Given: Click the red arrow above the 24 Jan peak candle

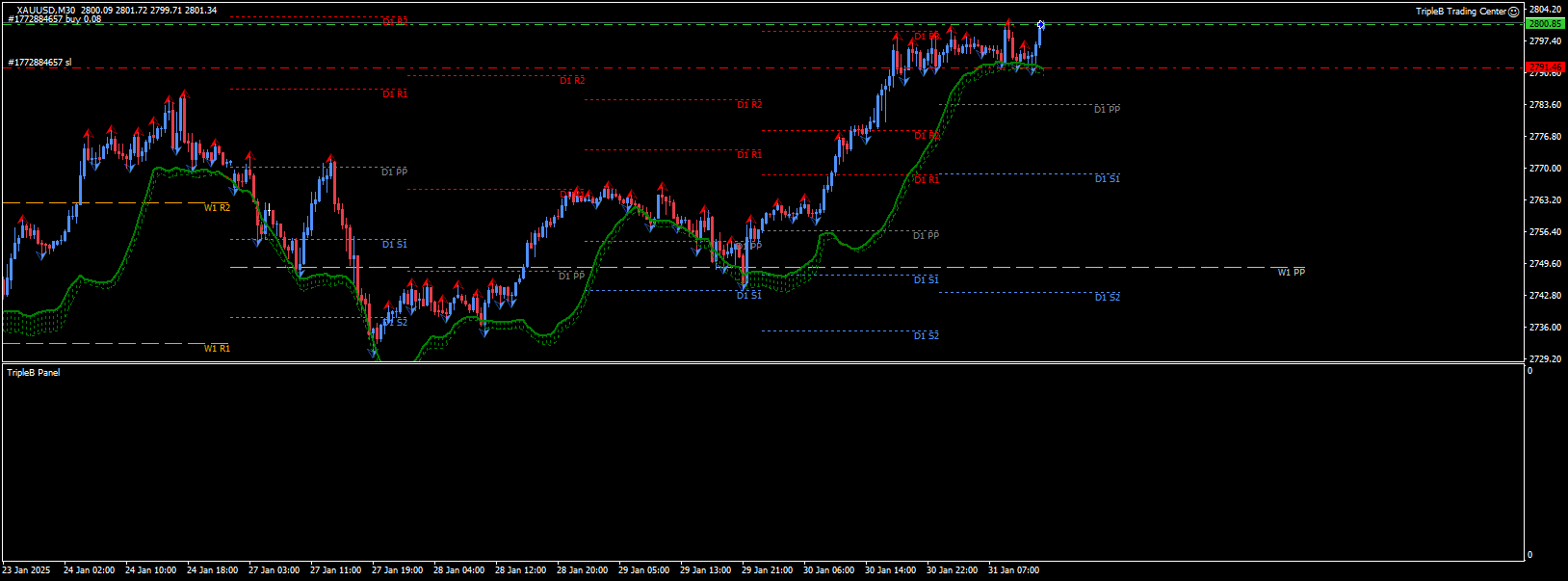Looking at the screenshot, I should 183,94.
